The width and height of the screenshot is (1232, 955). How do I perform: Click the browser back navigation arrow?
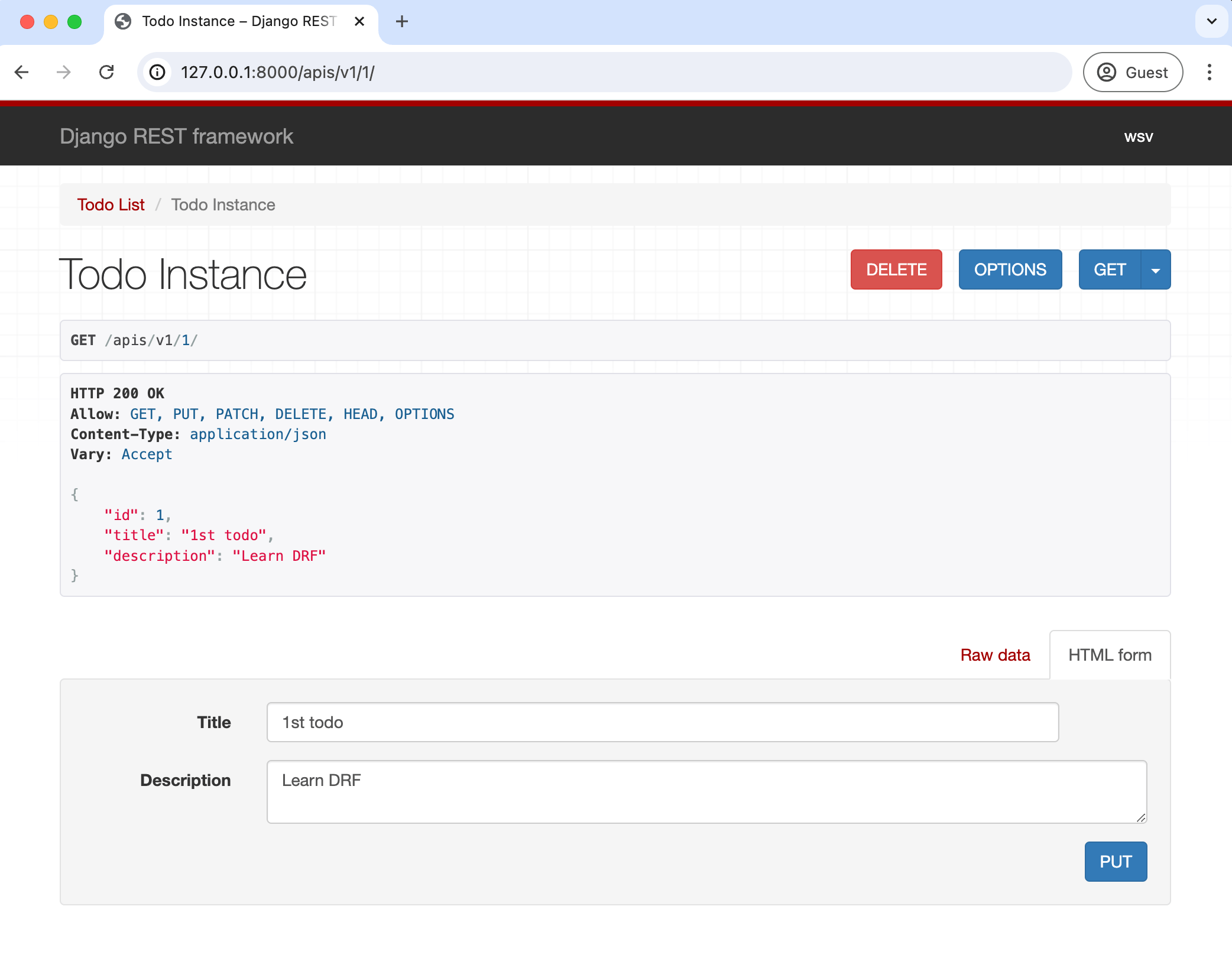point(21,72)
